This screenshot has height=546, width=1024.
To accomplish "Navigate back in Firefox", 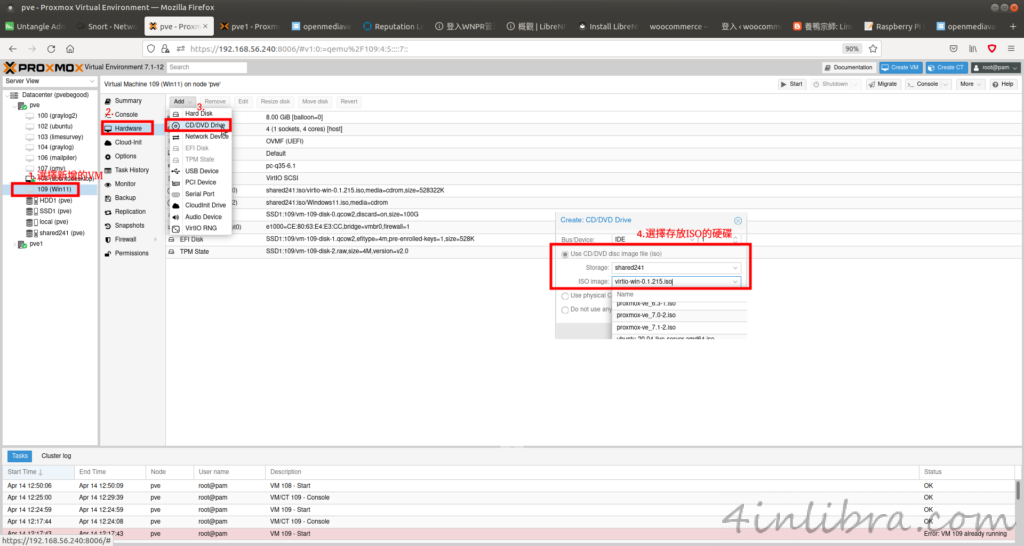I will 12,48.
